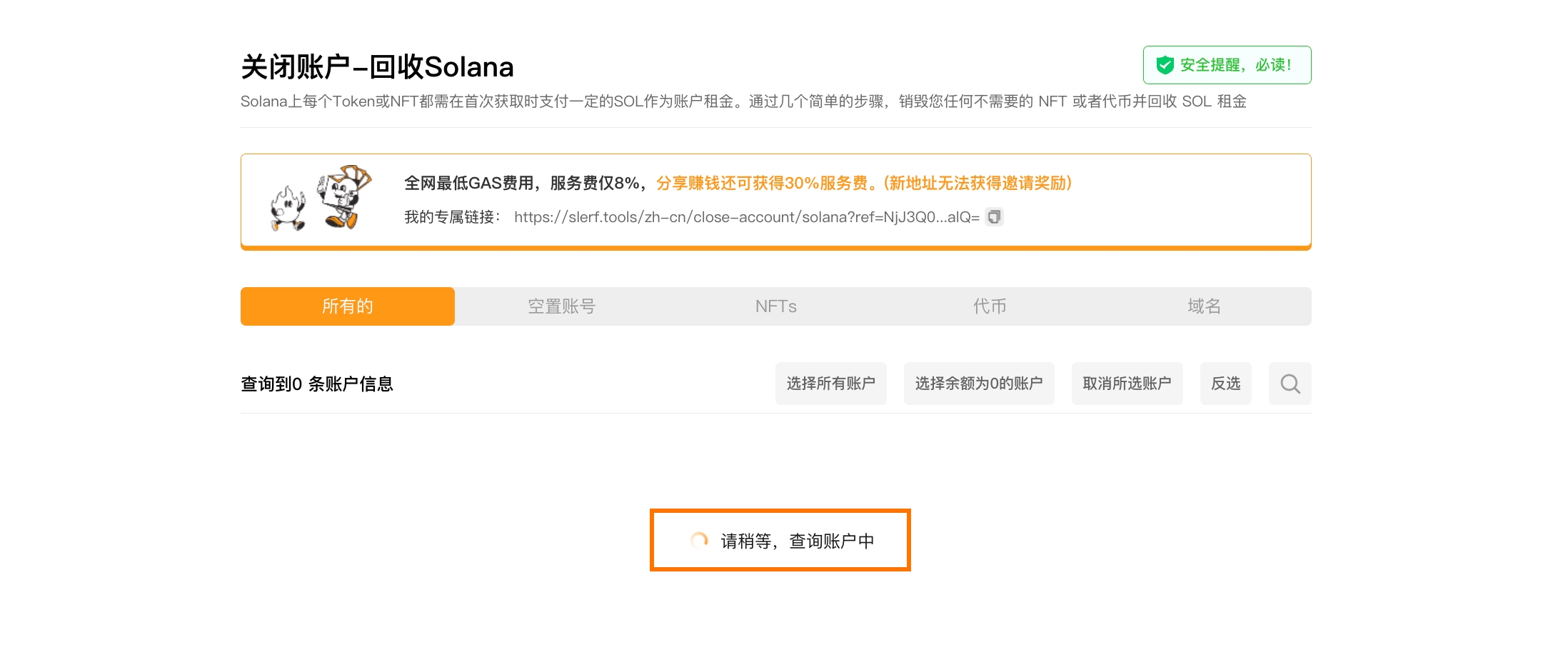
Task: Click 选择余额为0的账户 button
Action: [979, 384]
